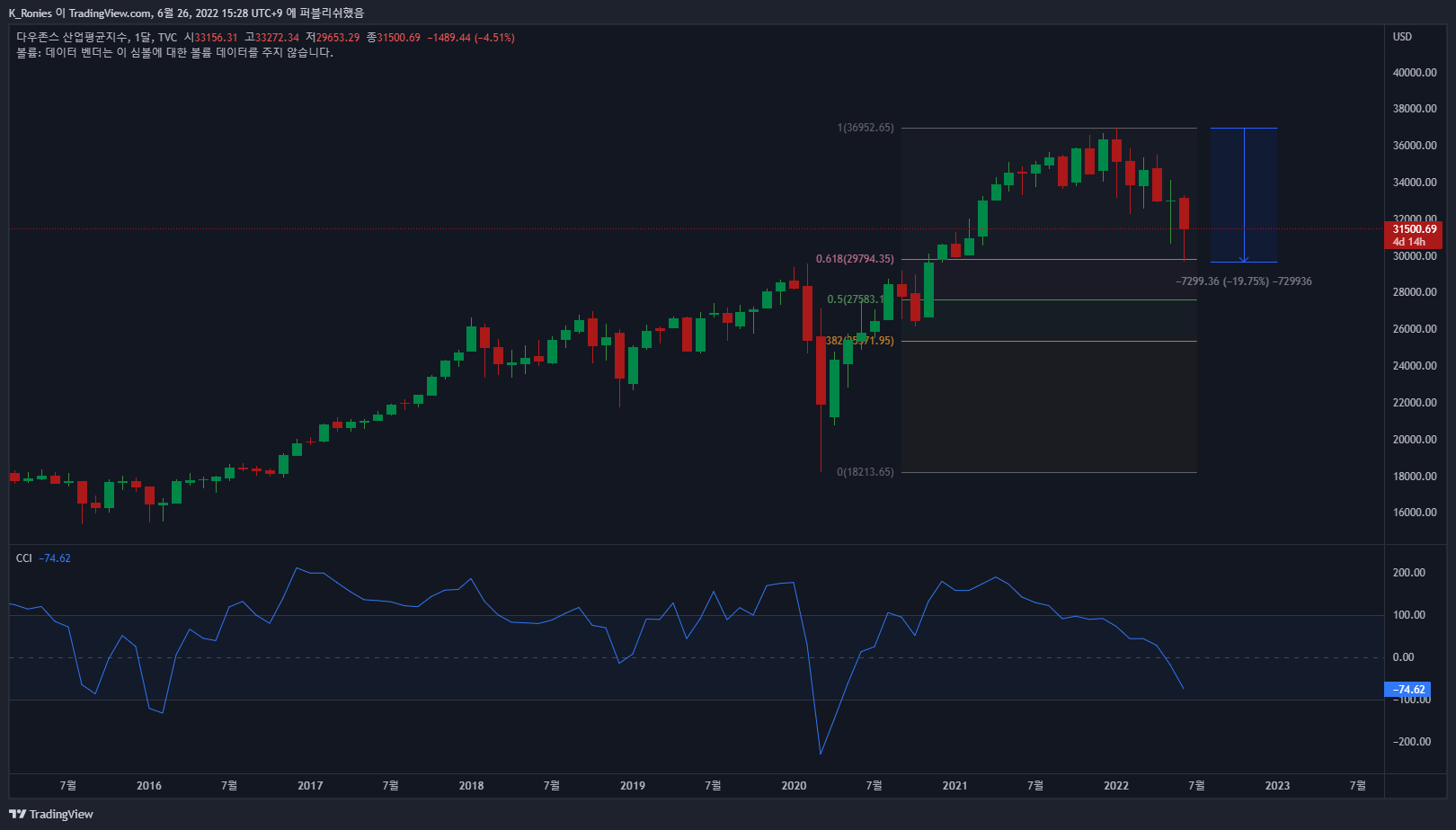Click the 36000.00 label on price axis

click(1415, 146)
